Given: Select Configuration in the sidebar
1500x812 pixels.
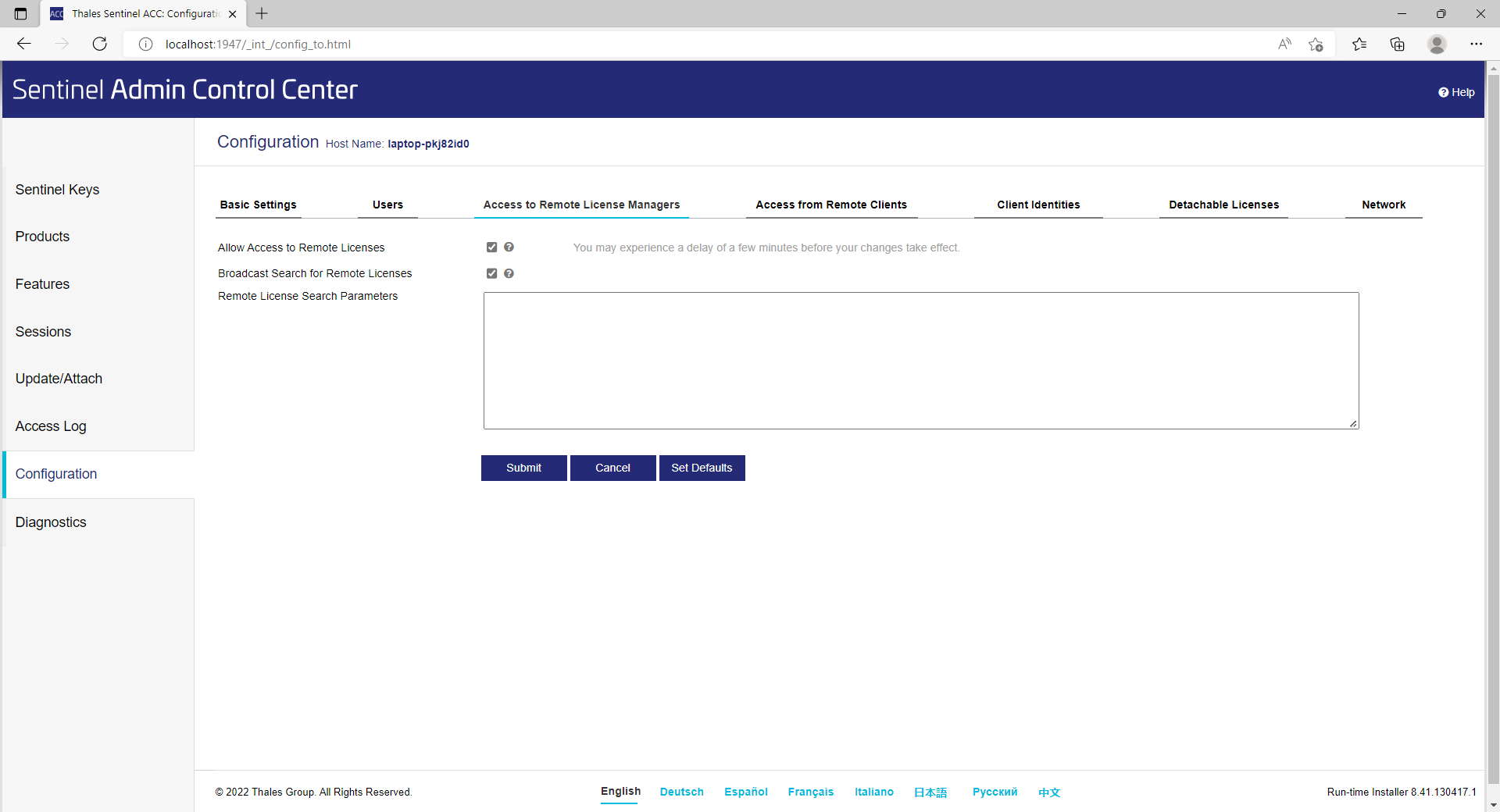Looking at the screenshot, I should click(56, 474).
